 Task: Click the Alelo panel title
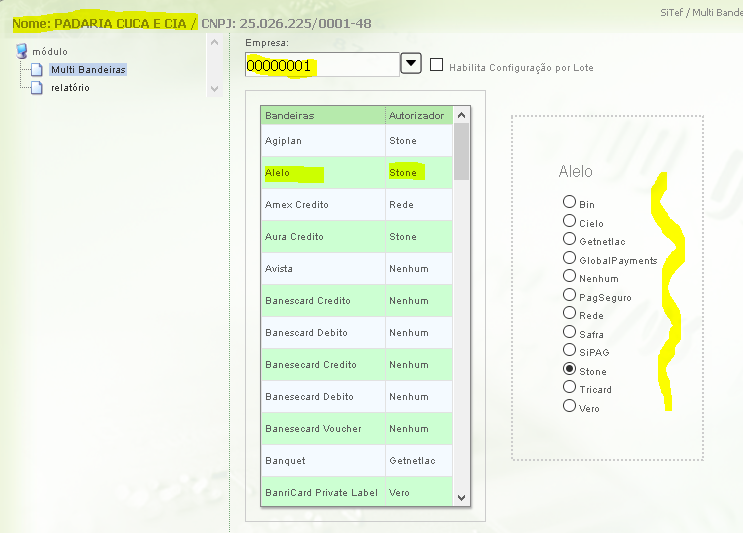click(x=575, y=171)
